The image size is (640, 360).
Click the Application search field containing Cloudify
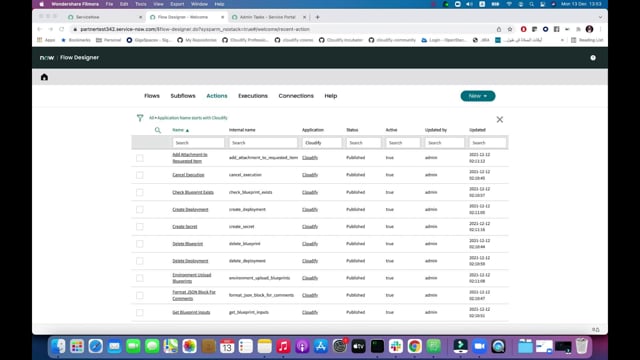click(x=322, y=143)
